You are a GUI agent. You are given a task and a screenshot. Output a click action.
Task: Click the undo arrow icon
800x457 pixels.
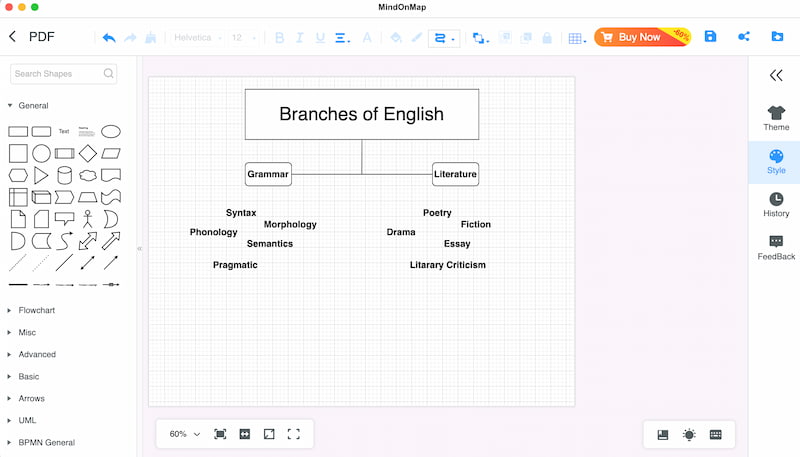click(x=109, y=37)
